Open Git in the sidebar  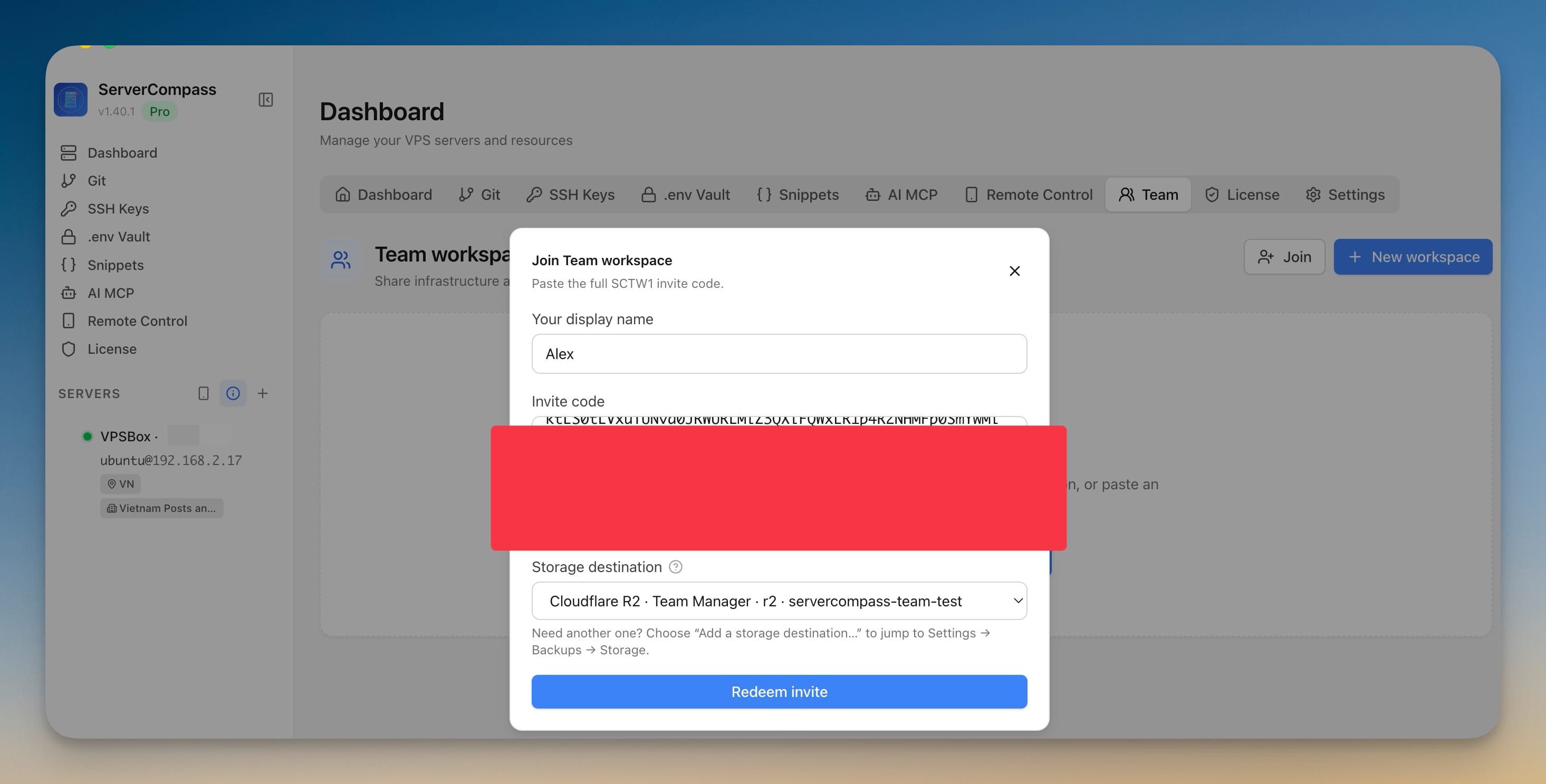click(83, 180)
